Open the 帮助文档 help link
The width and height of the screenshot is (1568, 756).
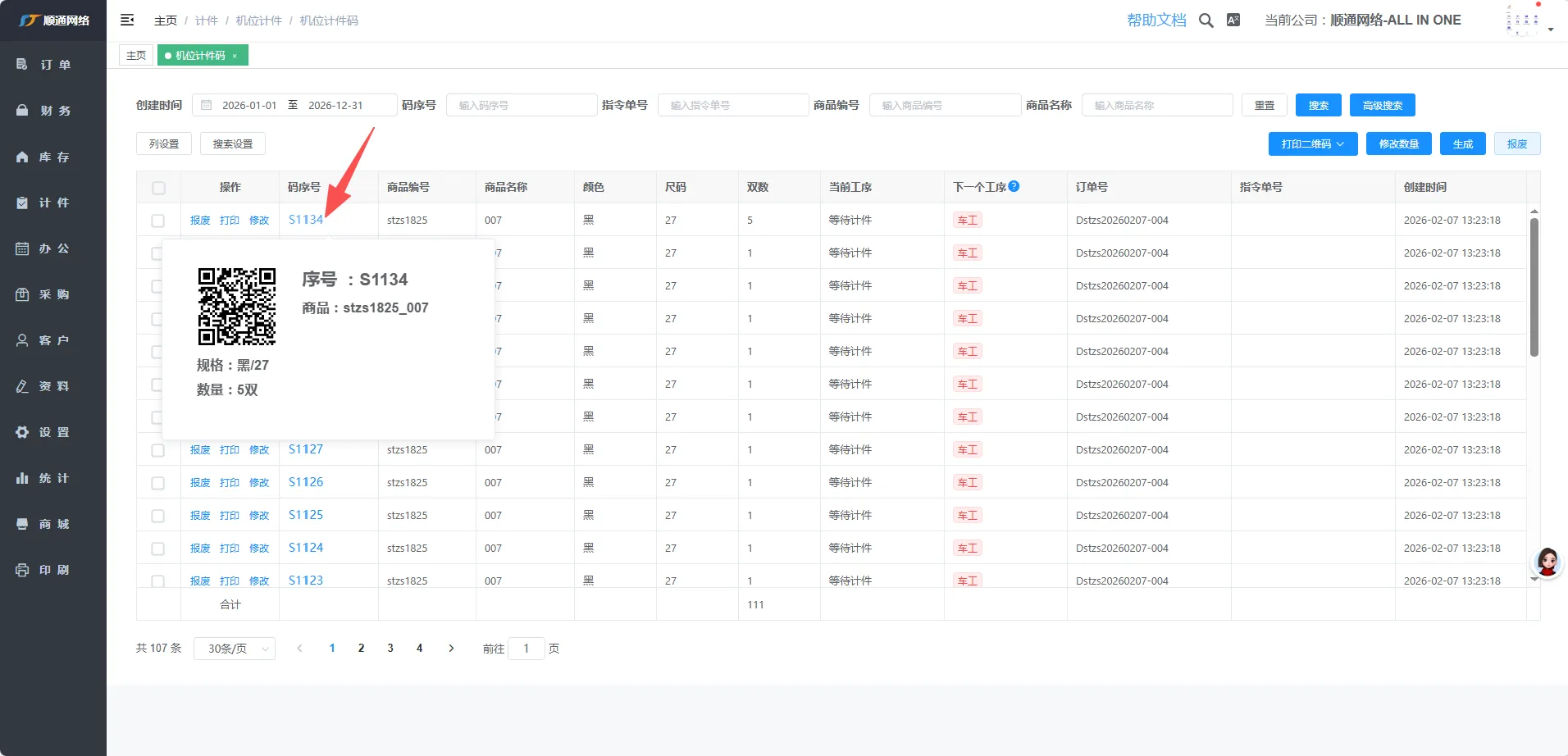[1155, 20]
